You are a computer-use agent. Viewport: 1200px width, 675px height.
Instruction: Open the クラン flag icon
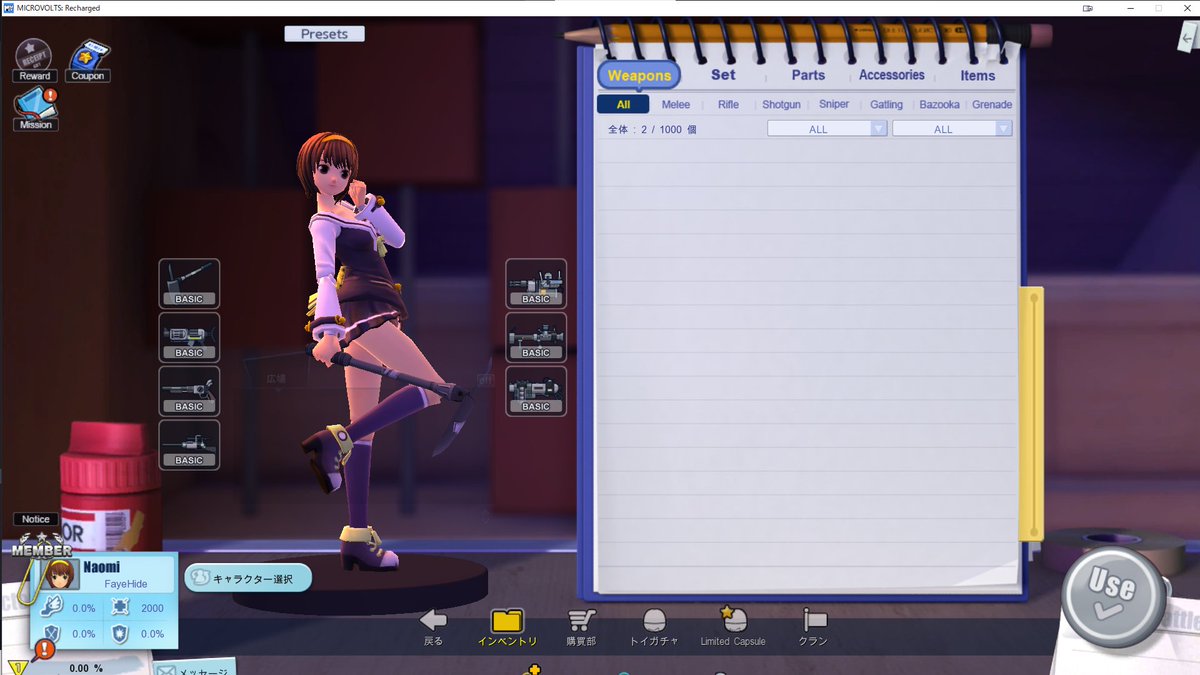coord(813,621)
